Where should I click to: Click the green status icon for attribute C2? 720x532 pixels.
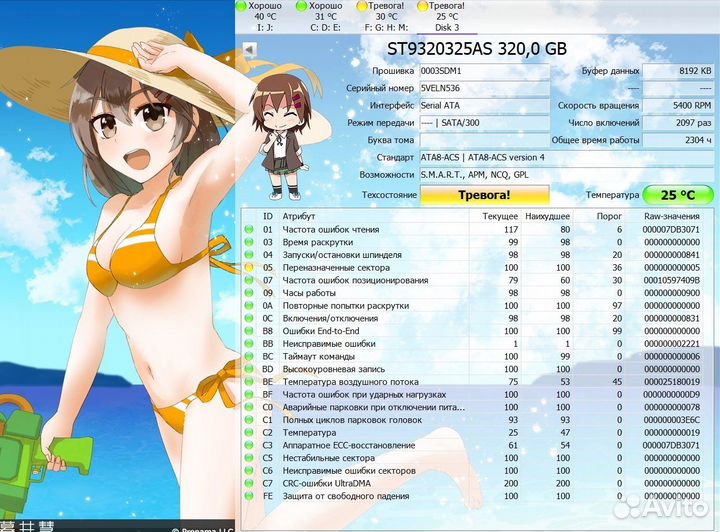(249, 432)
